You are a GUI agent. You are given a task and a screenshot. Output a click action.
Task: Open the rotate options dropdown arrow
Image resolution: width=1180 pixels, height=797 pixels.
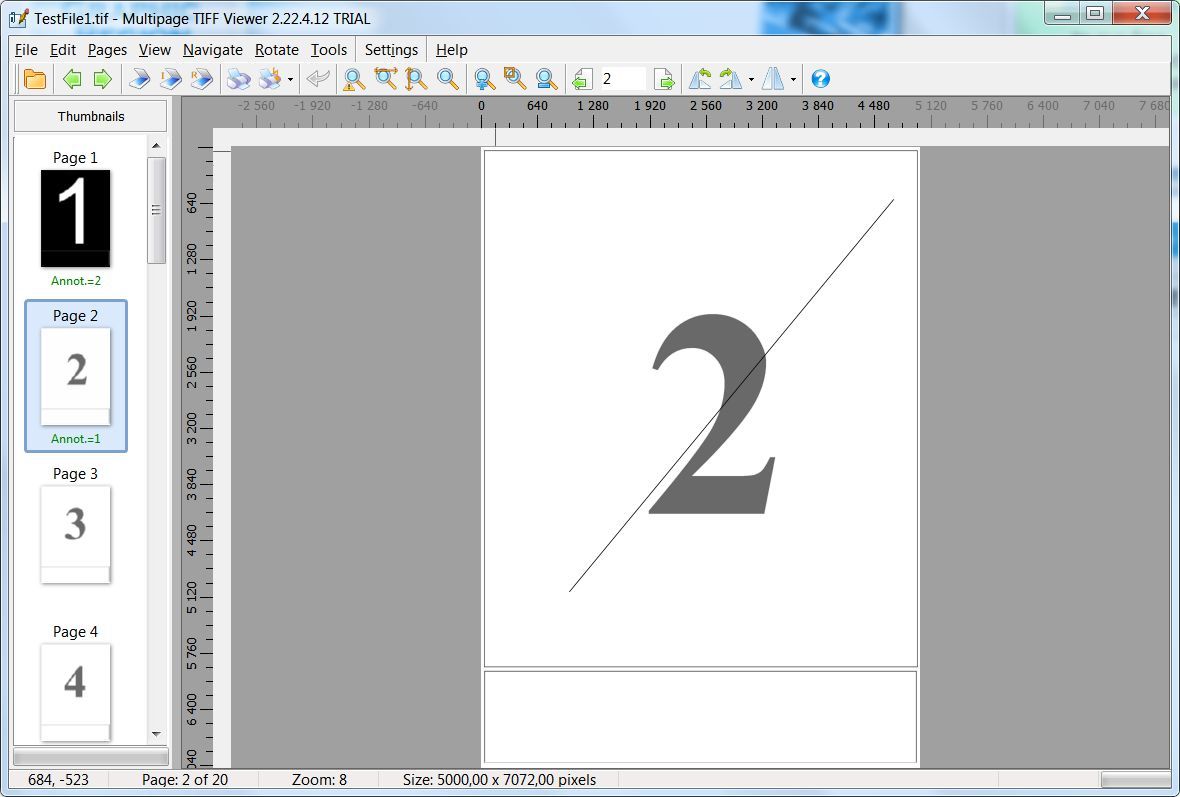click(x=751, y=80)
